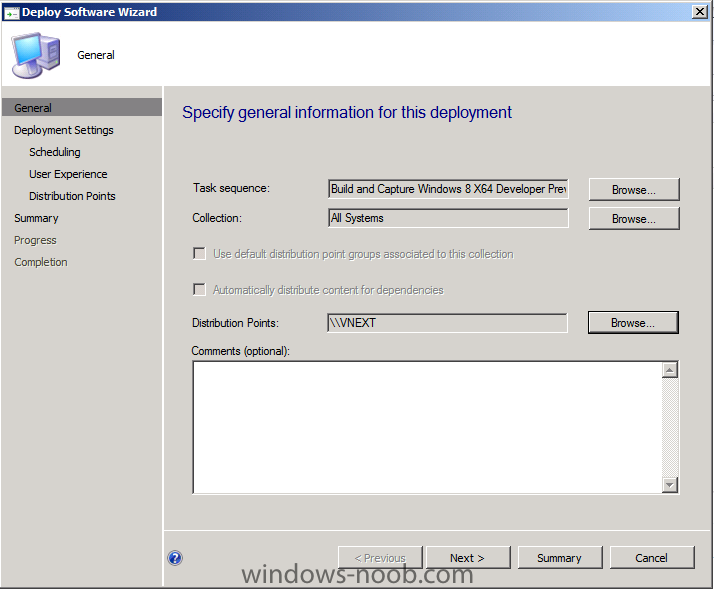The width and height of the screenshot is (714, 589).
Task: Select the Progress step in sidebar
Action: (35, 240)
